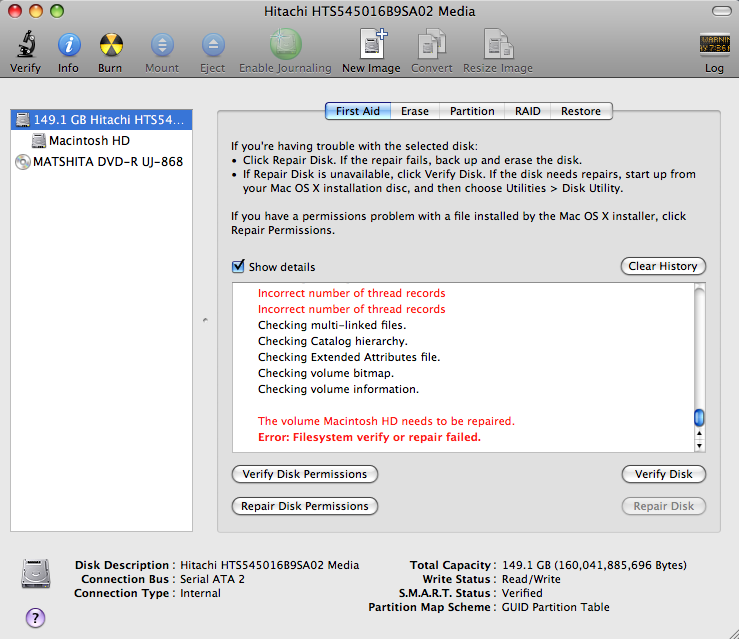Click the log scroll up arrow
This screenshot has height=639, width=739.
point(699,433)
